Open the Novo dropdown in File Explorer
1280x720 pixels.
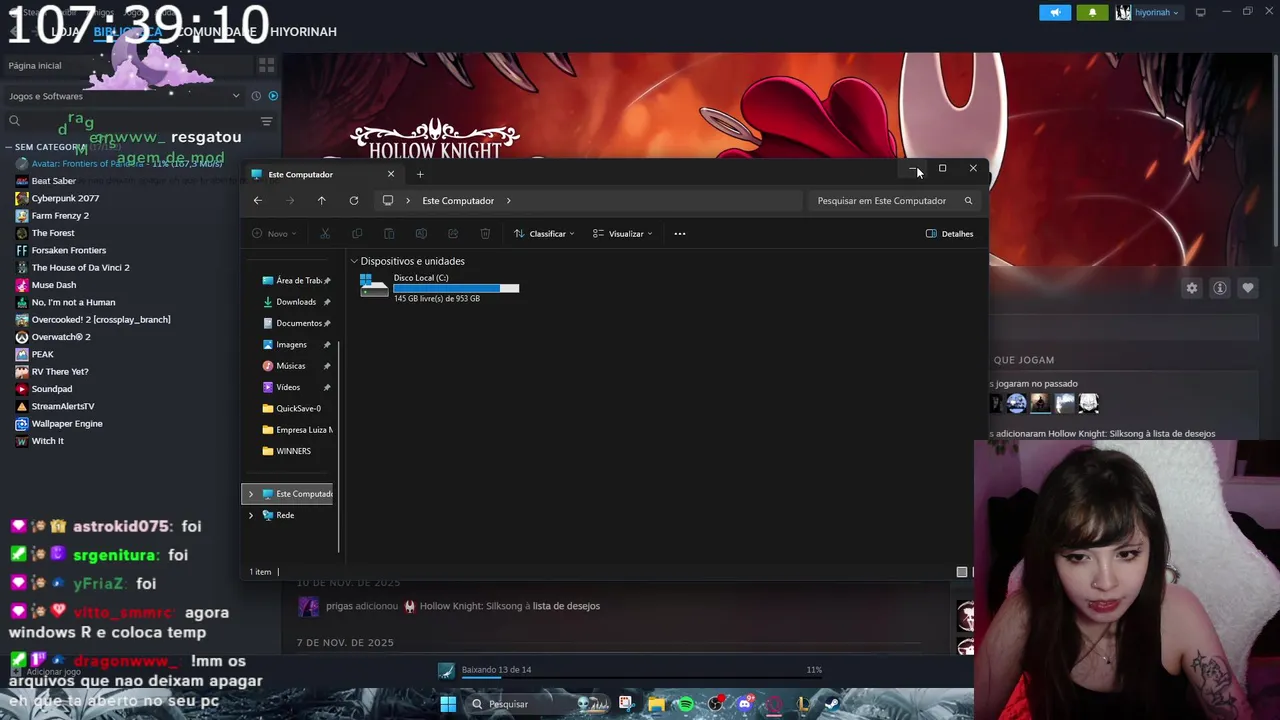click(273, 234)
